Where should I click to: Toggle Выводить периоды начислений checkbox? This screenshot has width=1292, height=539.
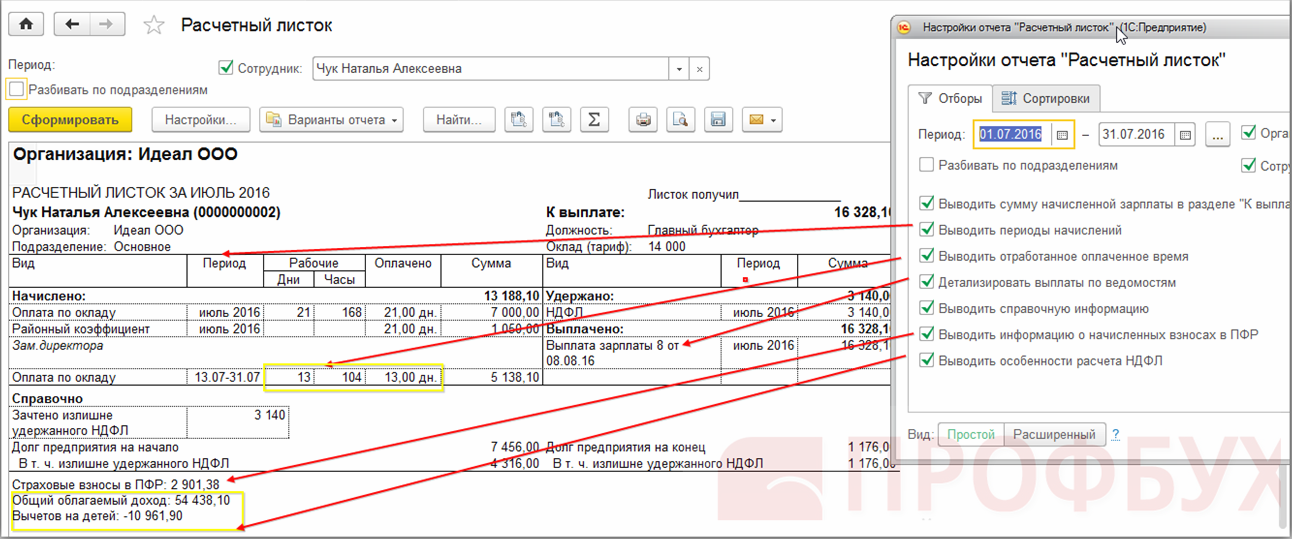pyautogui.click(x=926, y=230)
